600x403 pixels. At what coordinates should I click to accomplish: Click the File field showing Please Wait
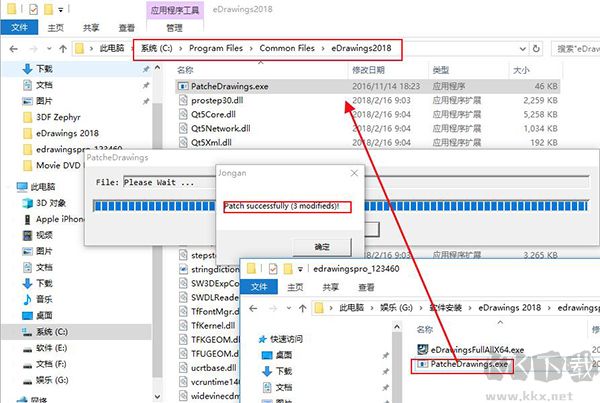(x=356, y=182)
